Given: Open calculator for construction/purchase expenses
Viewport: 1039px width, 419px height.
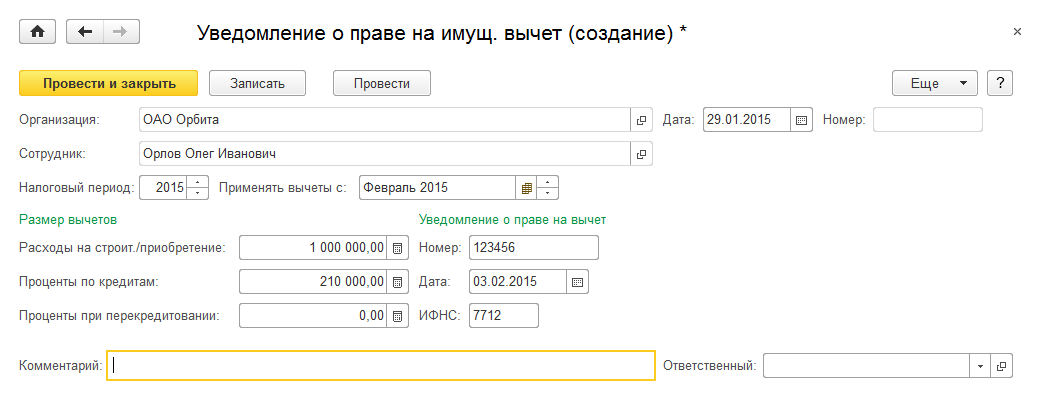Looking at the screenshot, I should pyautogui.click(x=398, y=248).
